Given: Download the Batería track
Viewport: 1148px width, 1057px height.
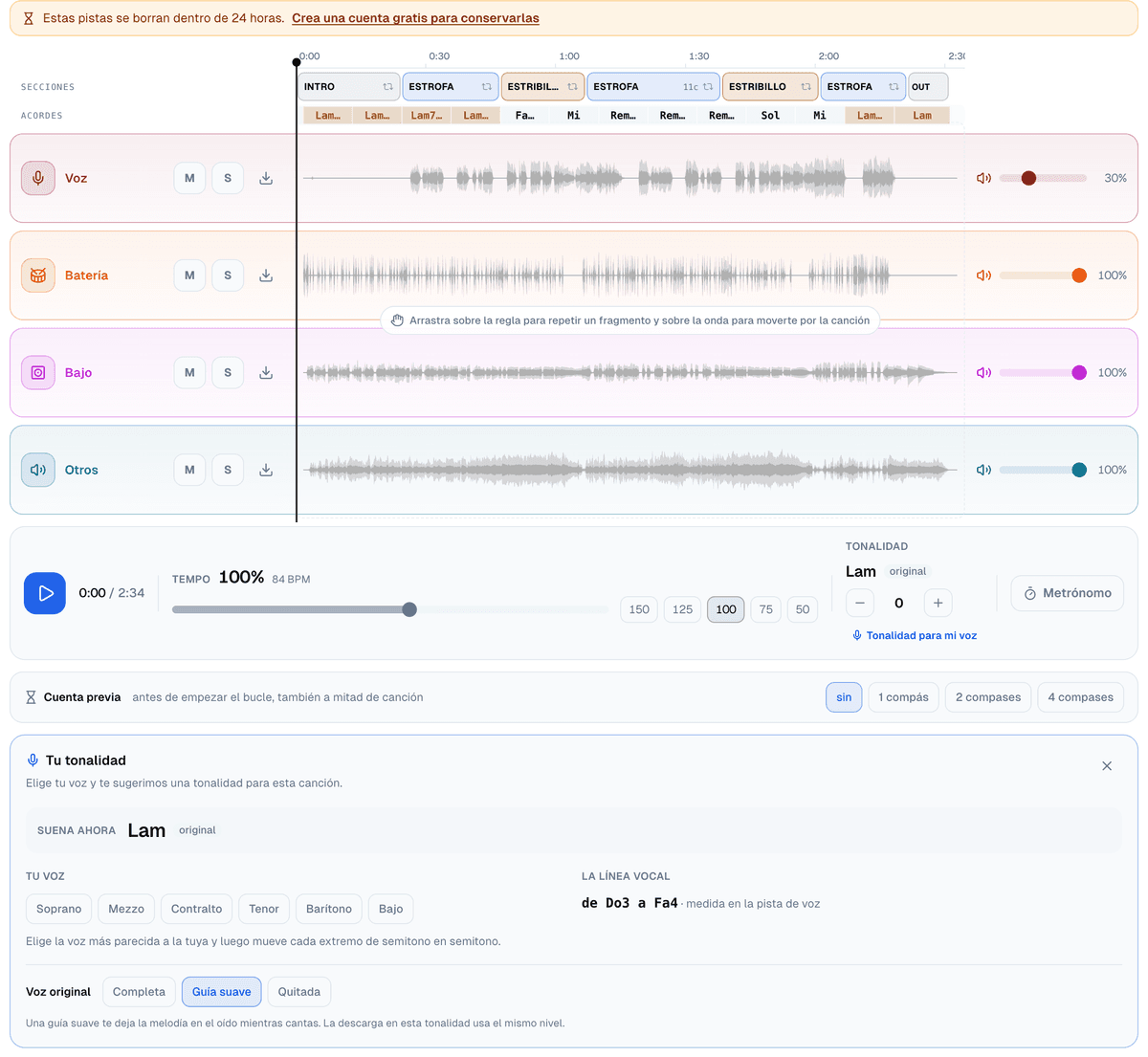Looking at the screenshot, I should click(x=266, y=275).
